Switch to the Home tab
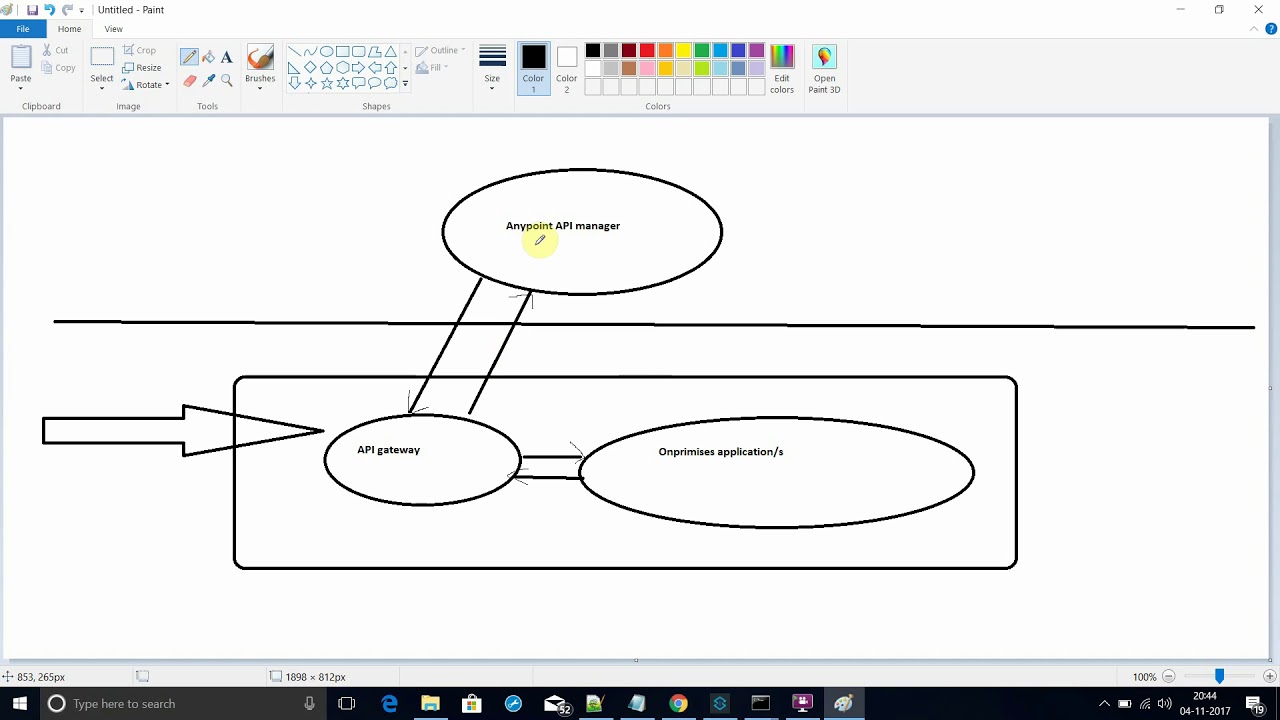The height and width of the screenshot is (720, 1280). pos(69,29)
